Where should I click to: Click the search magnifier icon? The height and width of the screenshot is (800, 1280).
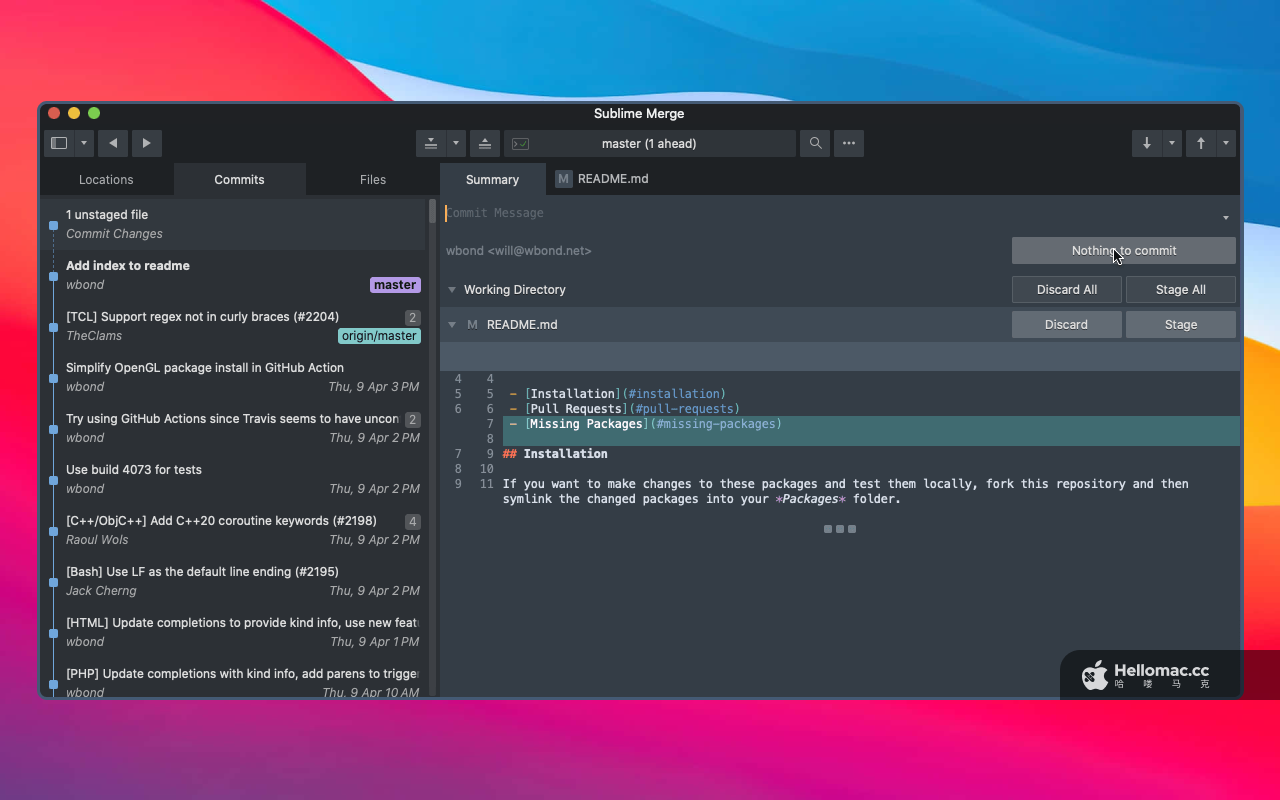point(816,143)
